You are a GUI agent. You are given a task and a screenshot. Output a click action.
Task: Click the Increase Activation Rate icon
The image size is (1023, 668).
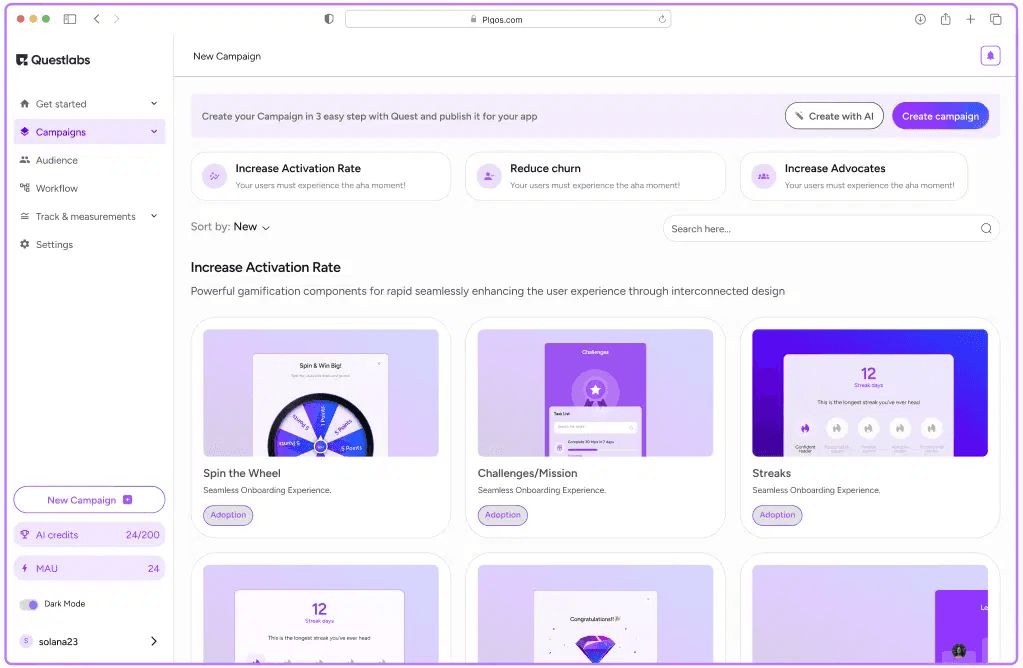pyautogui.click(x=213, y=176)
